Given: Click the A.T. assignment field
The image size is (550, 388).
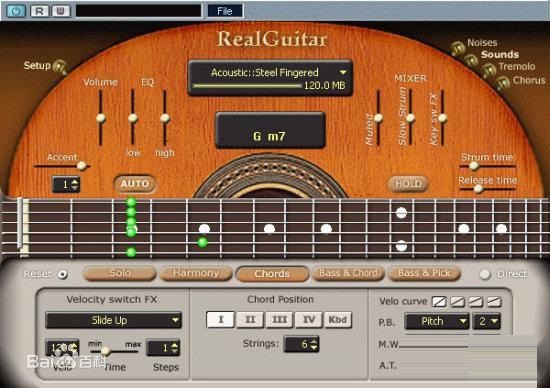Looking at the screenshot, I should (x=468, y=366).
